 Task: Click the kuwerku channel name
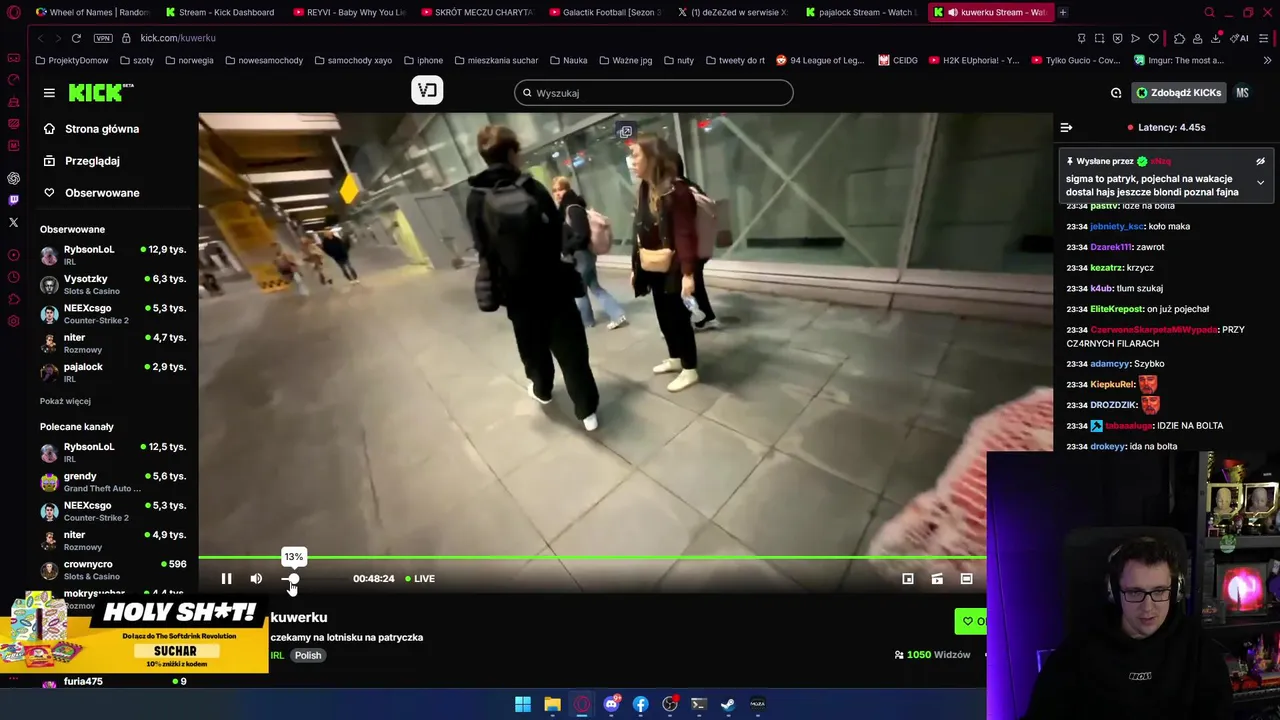pos(299,618)
